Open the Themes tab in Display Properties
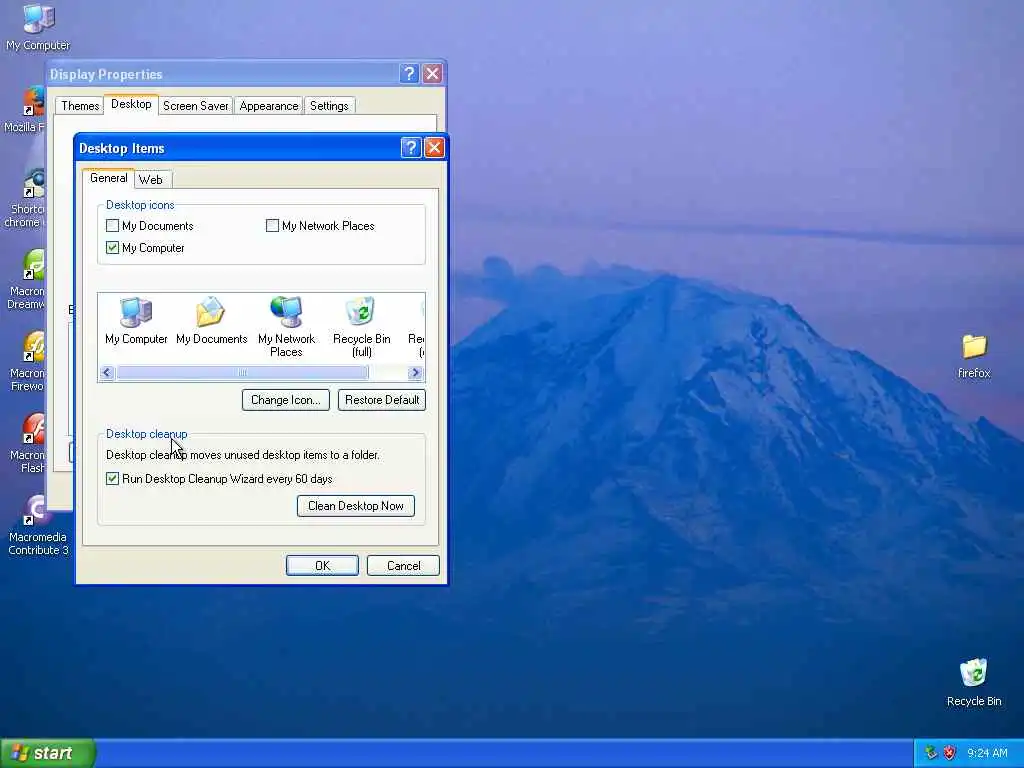 (x=80, y=106)
